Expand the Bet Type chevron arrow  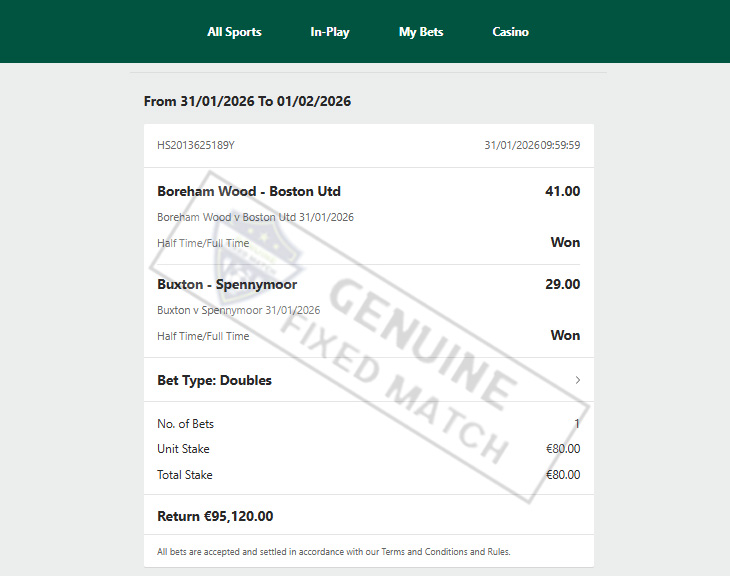click(578, 380)
